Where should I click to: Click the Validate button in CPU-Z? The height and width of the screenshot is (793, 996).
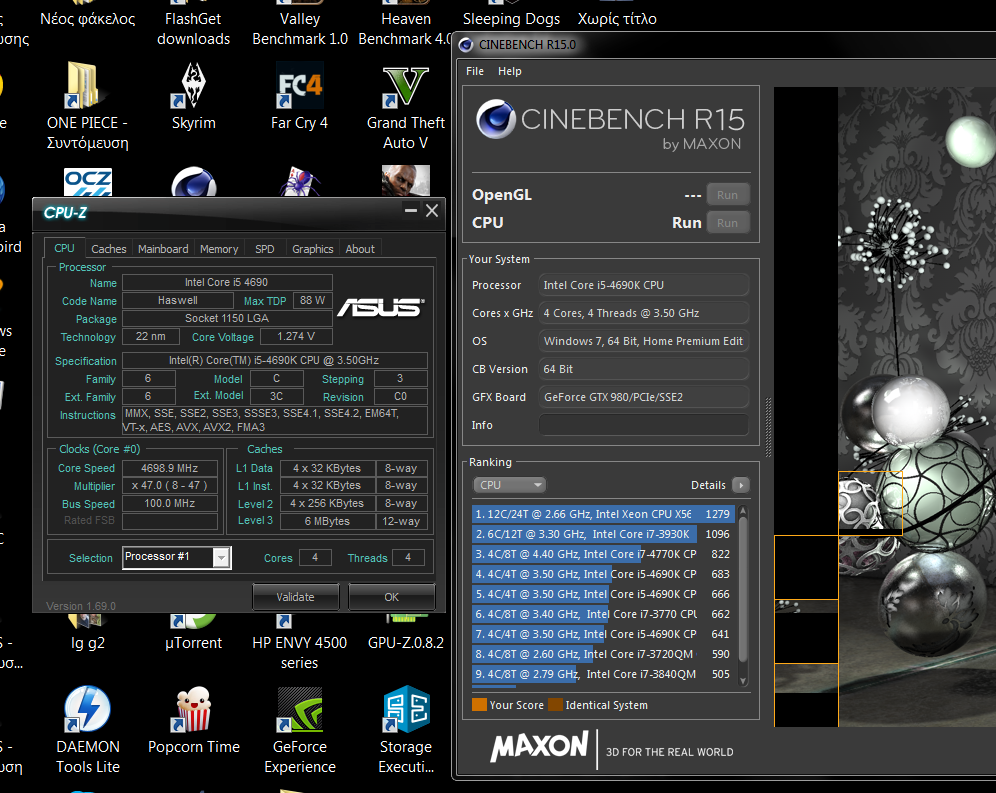pos(295,597)
